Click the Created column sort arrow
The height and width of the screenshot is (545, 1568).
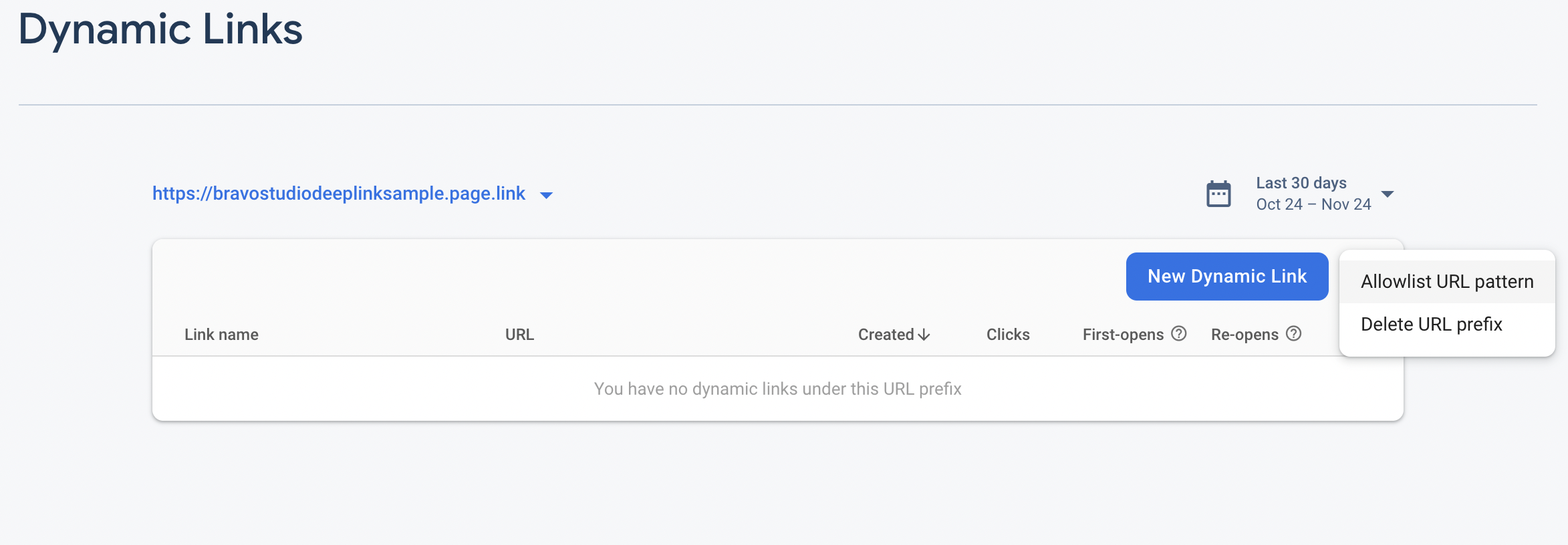click(924, 335)
